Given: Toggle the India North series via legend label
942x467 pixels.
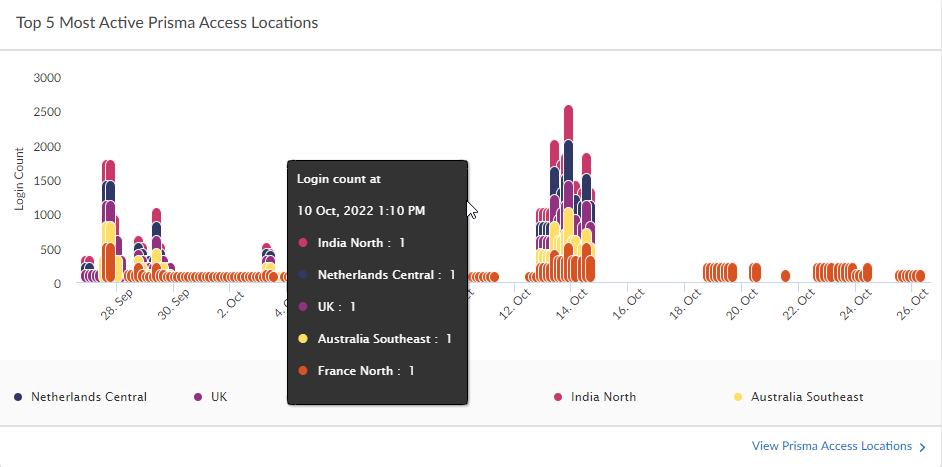Looking at the screenshot, I should (603, 397).
